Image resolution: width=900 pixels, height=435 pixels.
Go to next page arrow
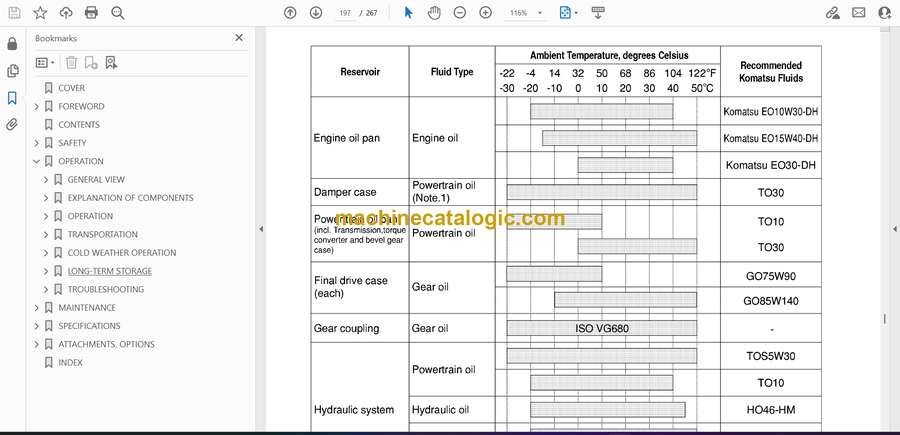point(316,13)
